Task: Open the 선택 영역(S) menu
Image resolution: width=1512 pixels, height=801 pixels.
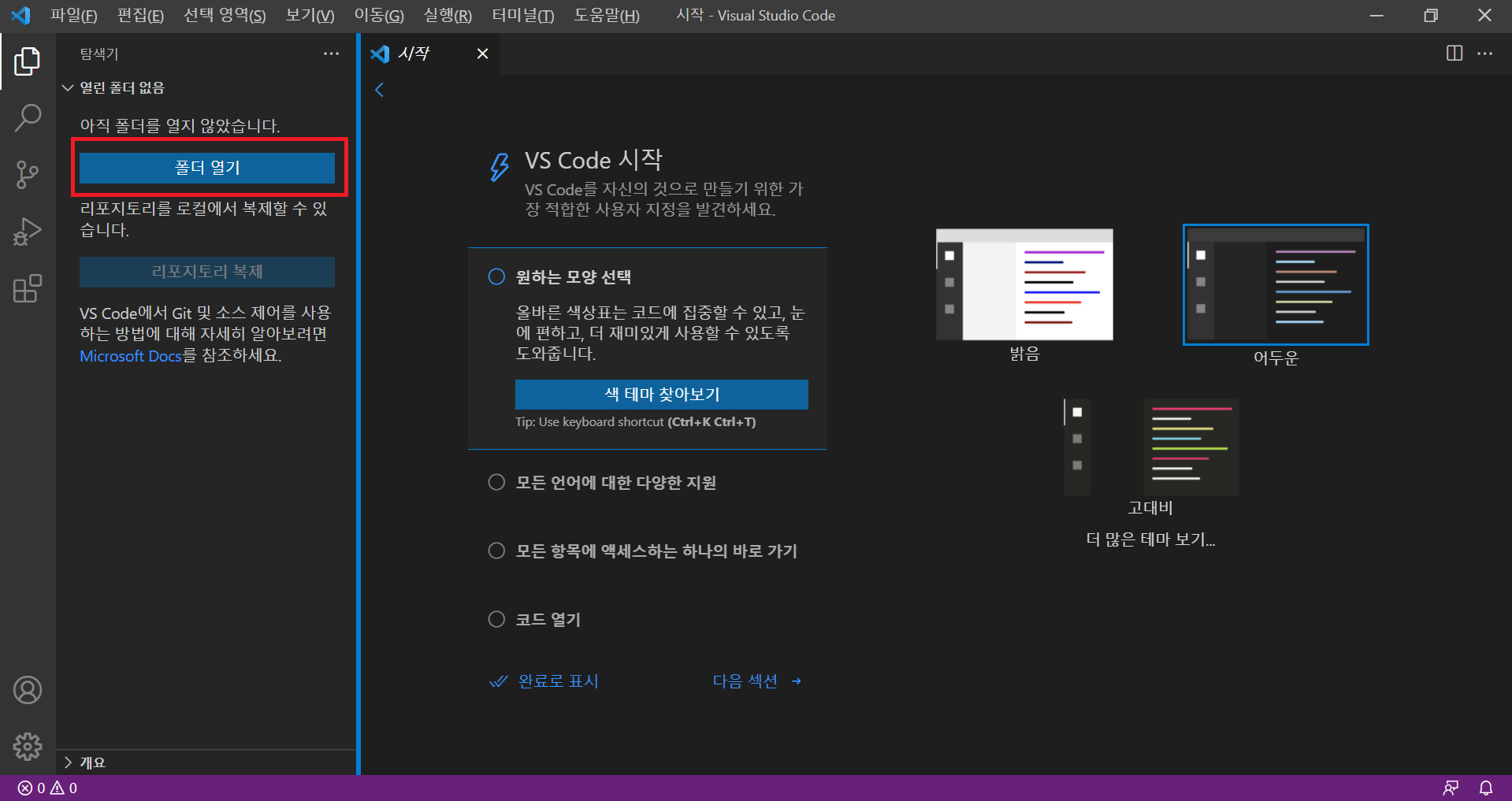Action: point(225,16)
